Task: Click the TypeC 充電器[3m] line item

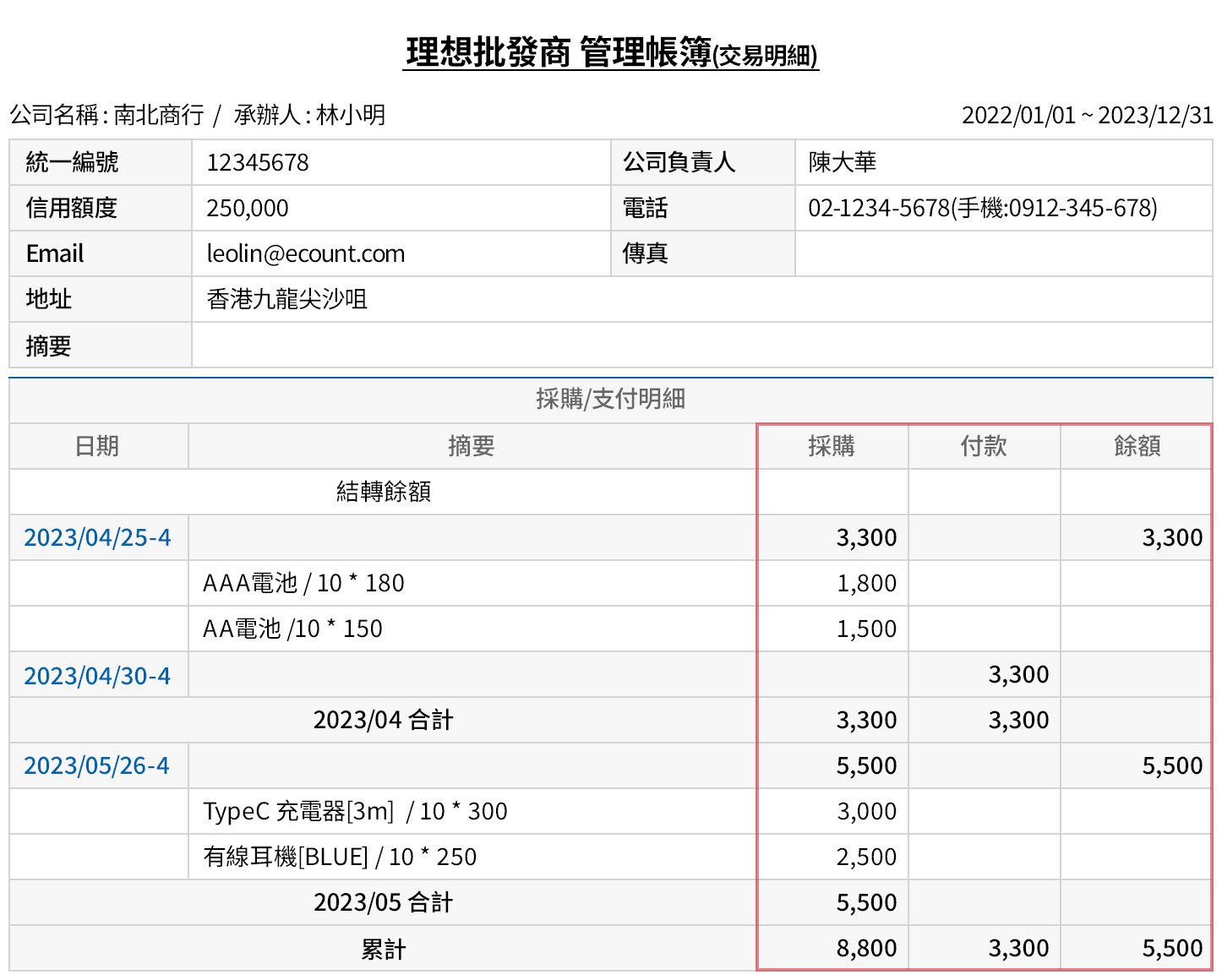Action: click(355, 811)
